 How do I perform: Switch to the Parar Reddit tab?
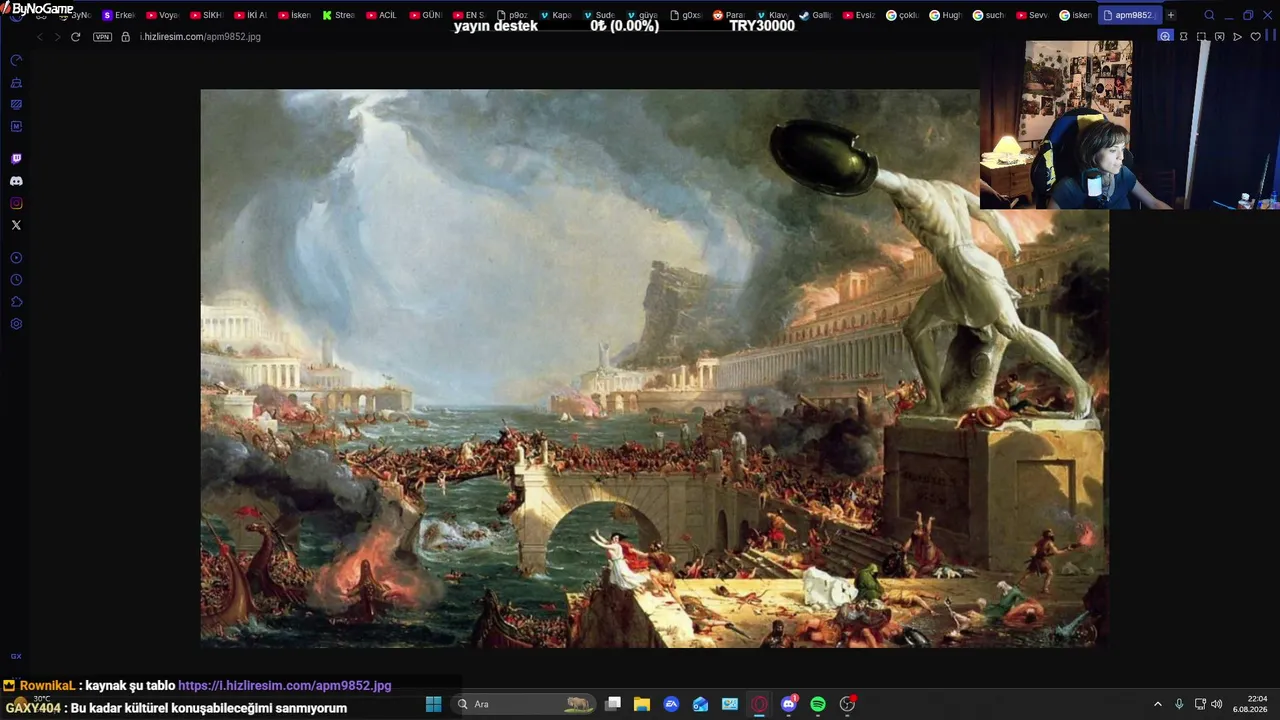pyautogui.click(x=728, y=15)
